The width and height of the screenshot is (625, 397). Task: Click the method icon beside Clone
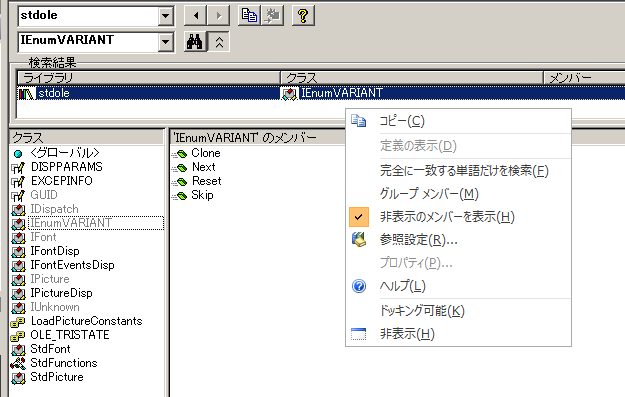pyautogui.click(x=180, y=153)
